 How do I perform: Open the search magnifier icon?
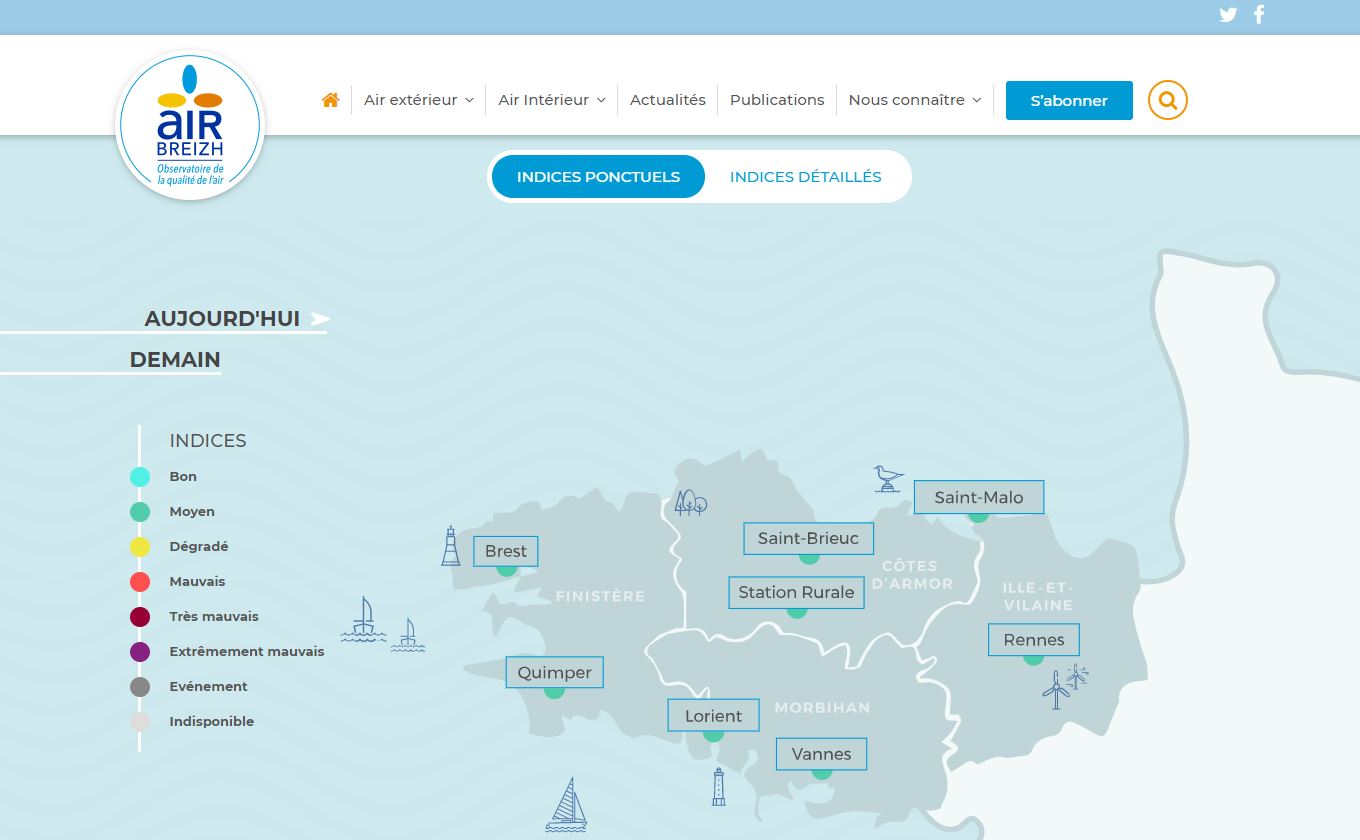pos(1167,100)
